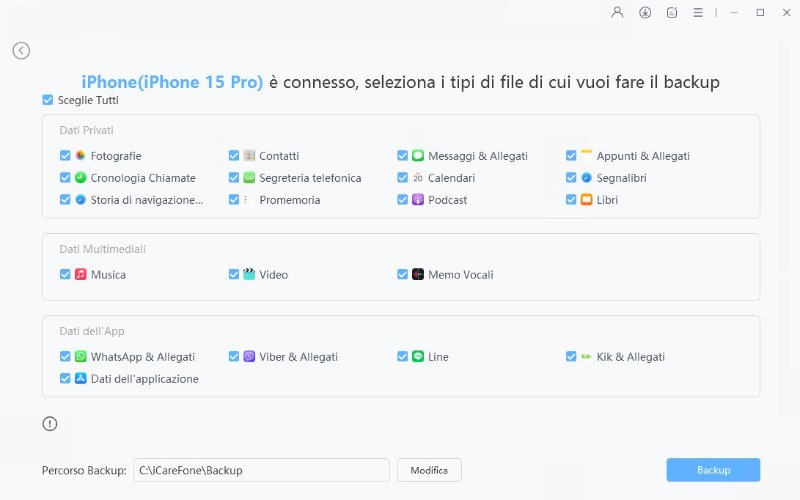Click the Percorso Backup path field

click(x=260, y=470)
